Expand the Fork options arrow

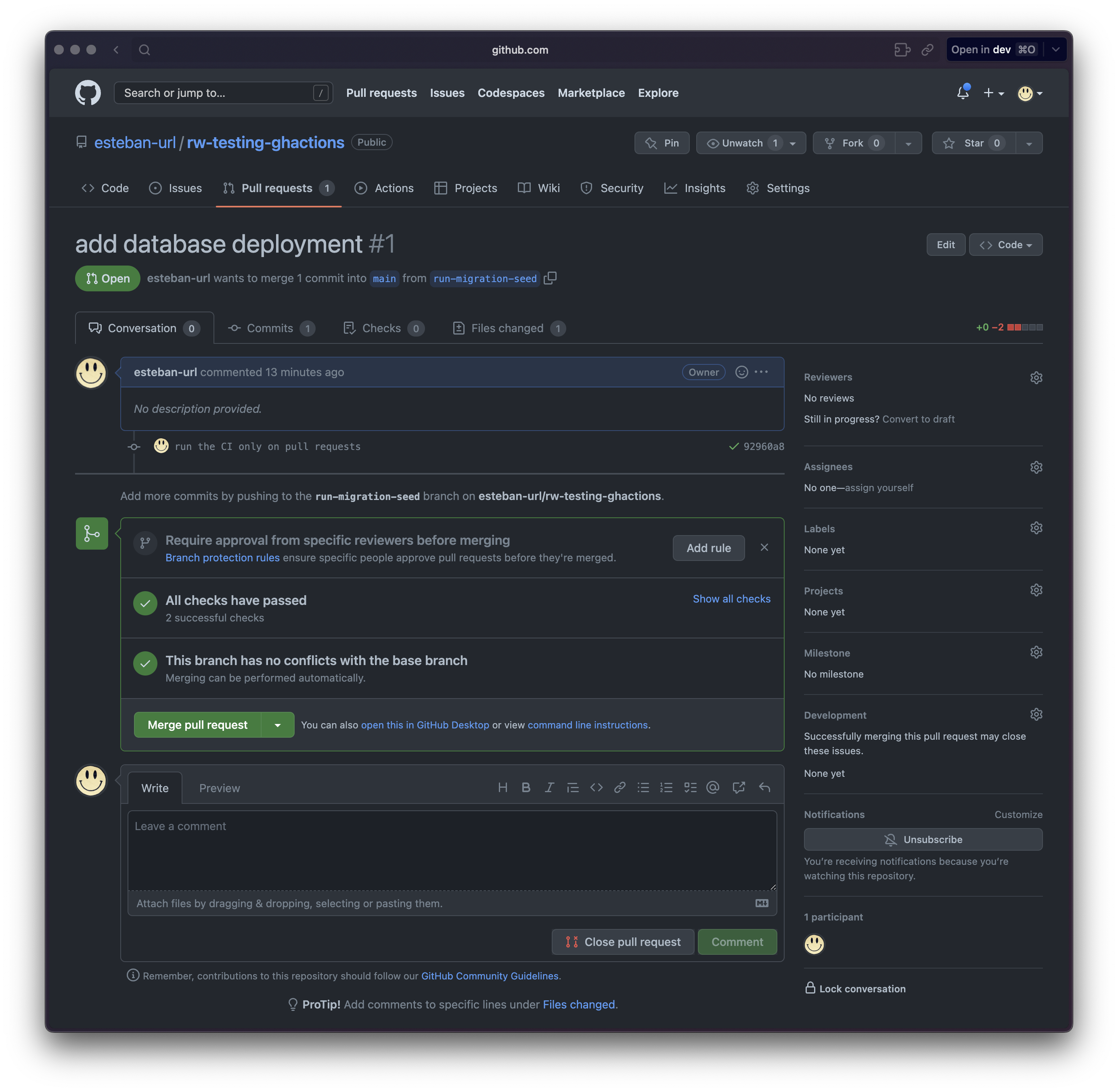tap(908, 143)
